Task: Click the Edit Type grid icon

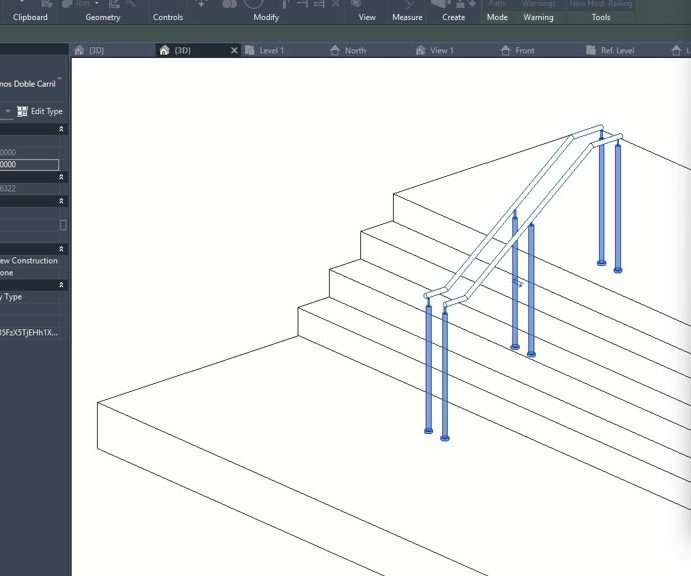Action: (22, 111)
